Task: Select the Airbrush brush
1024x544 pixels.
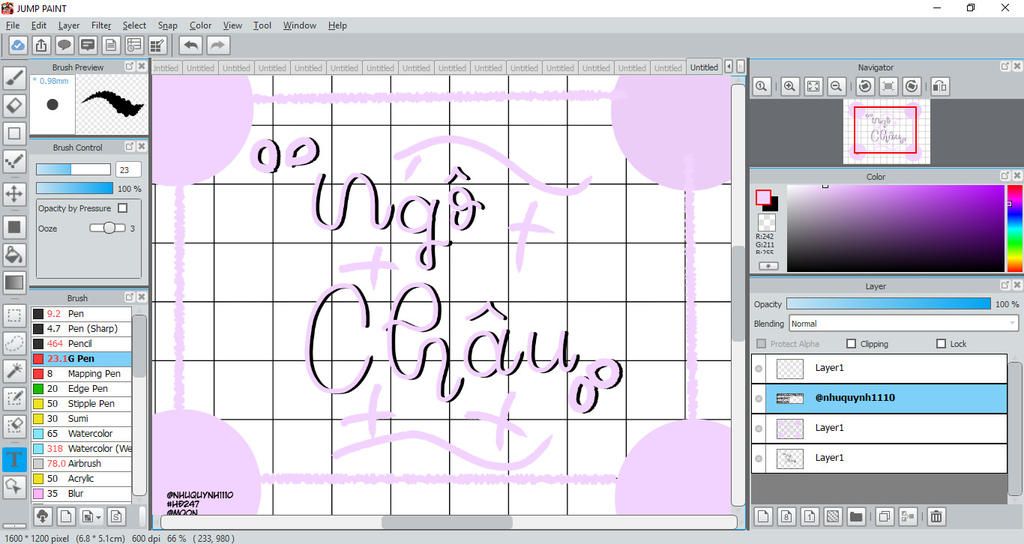Action: pos(82,464)
